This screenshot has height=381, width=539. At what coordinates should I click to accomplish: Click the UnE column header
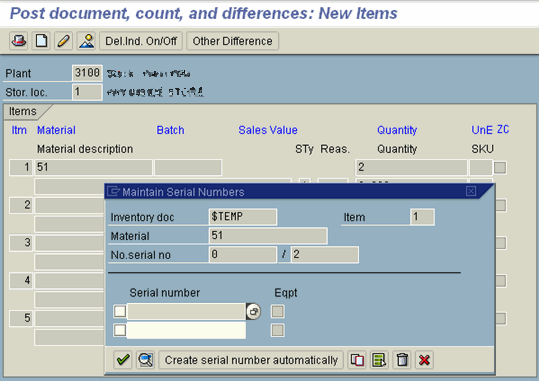[x=482, y=130]
